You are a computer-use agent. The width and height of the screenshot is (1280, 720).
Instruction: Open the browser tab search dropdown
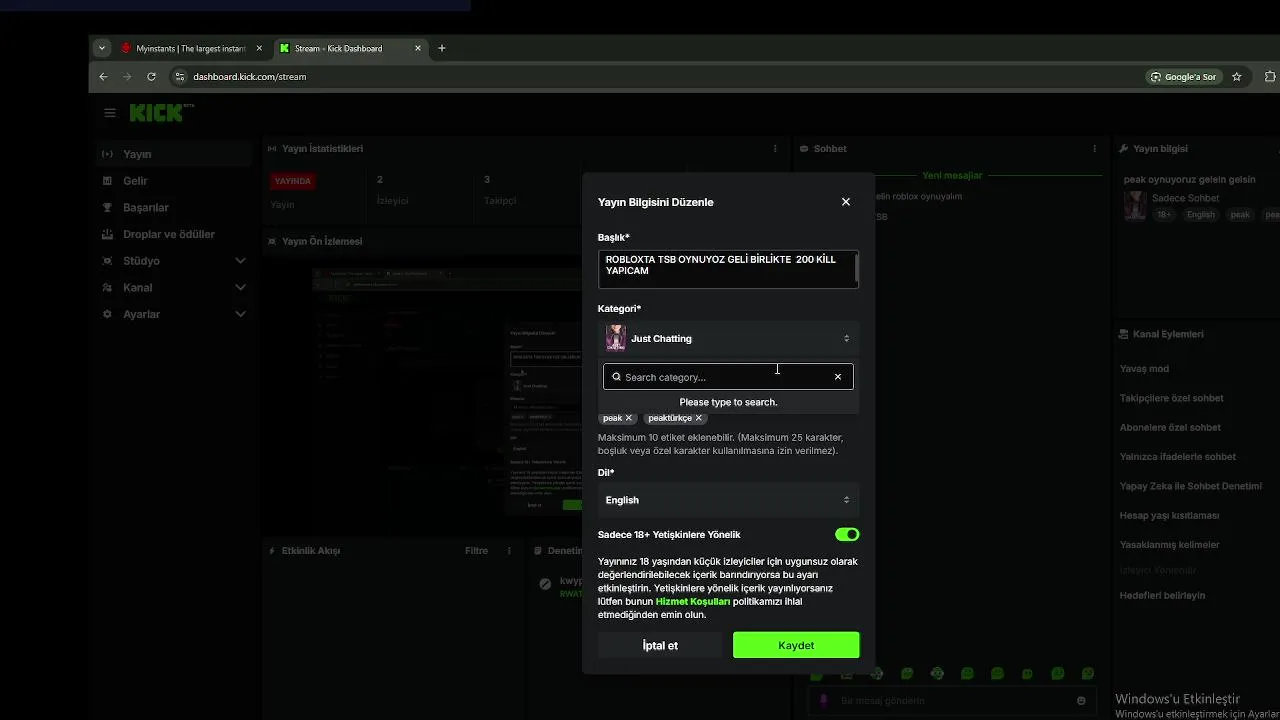point(102,48)
